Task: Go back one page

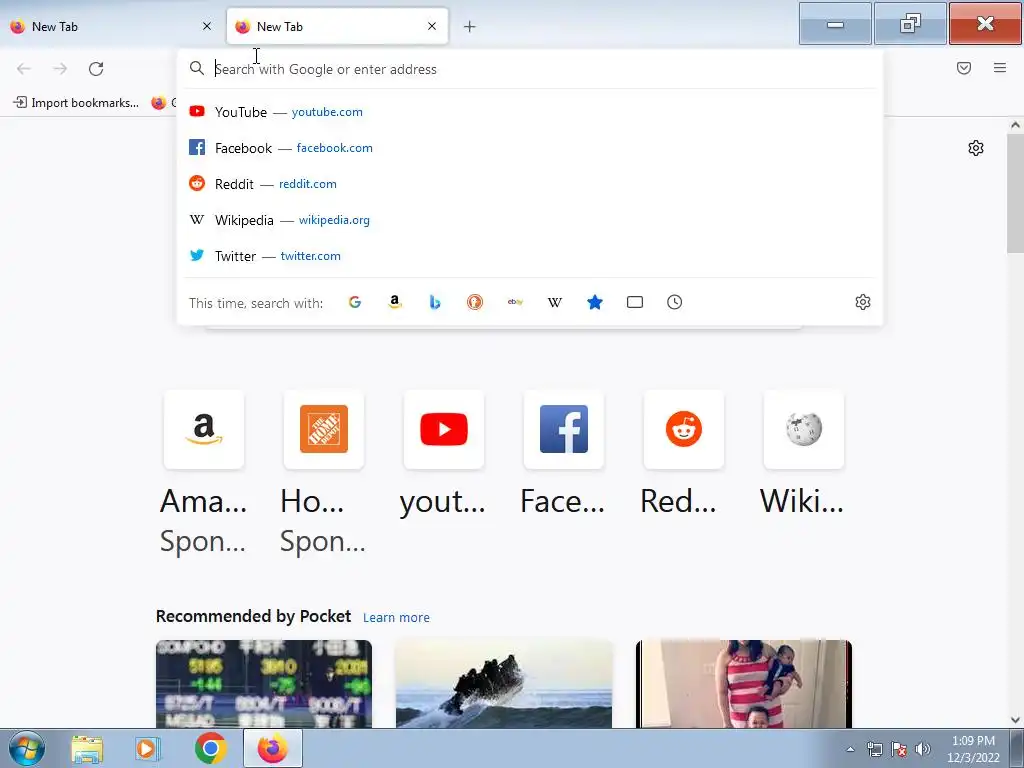Action: coord(24,69)
